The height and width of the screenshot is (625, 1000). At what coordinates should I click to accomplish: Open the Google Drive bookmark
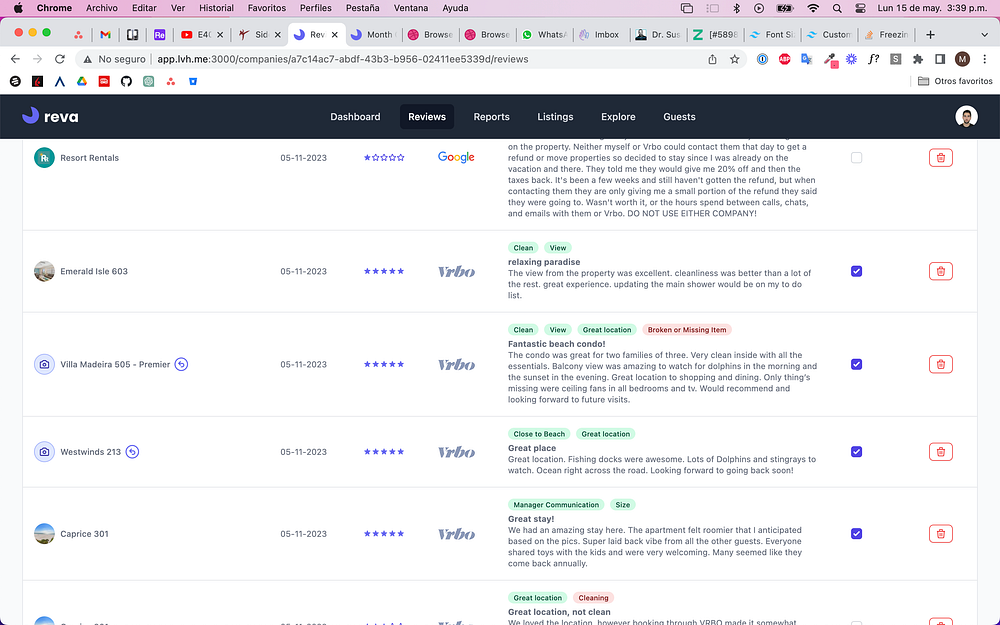pyautogui.click(x=82, y=81)
